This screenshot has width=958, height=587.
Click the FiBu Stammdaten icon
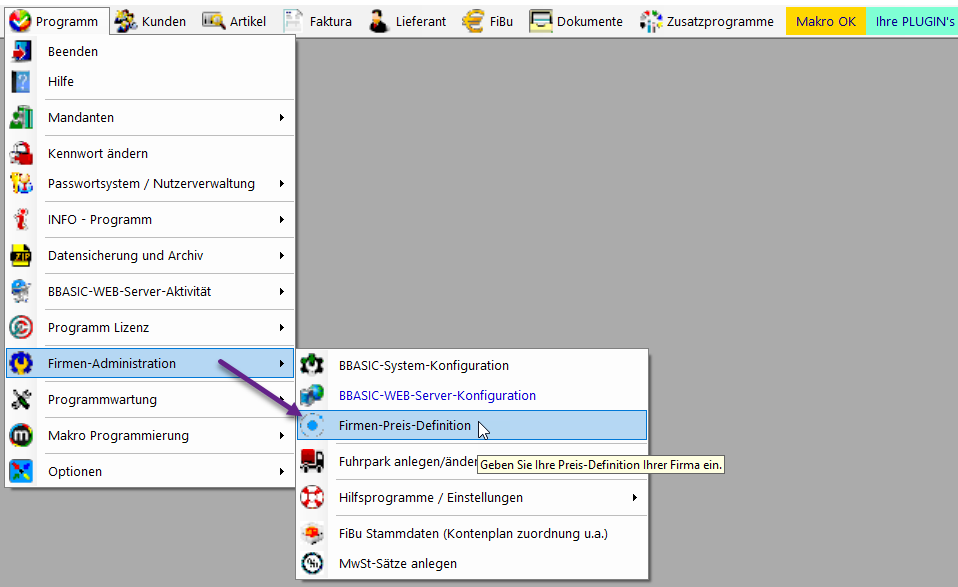point(312,533)
